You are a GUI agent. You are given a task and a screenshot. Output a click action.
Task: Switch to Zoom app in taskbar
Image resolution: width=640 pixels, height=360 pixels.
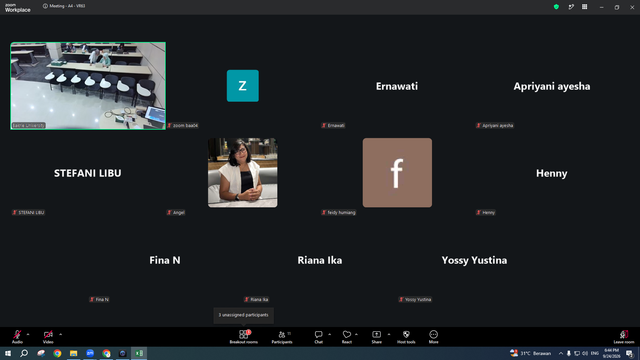(90, 353)
